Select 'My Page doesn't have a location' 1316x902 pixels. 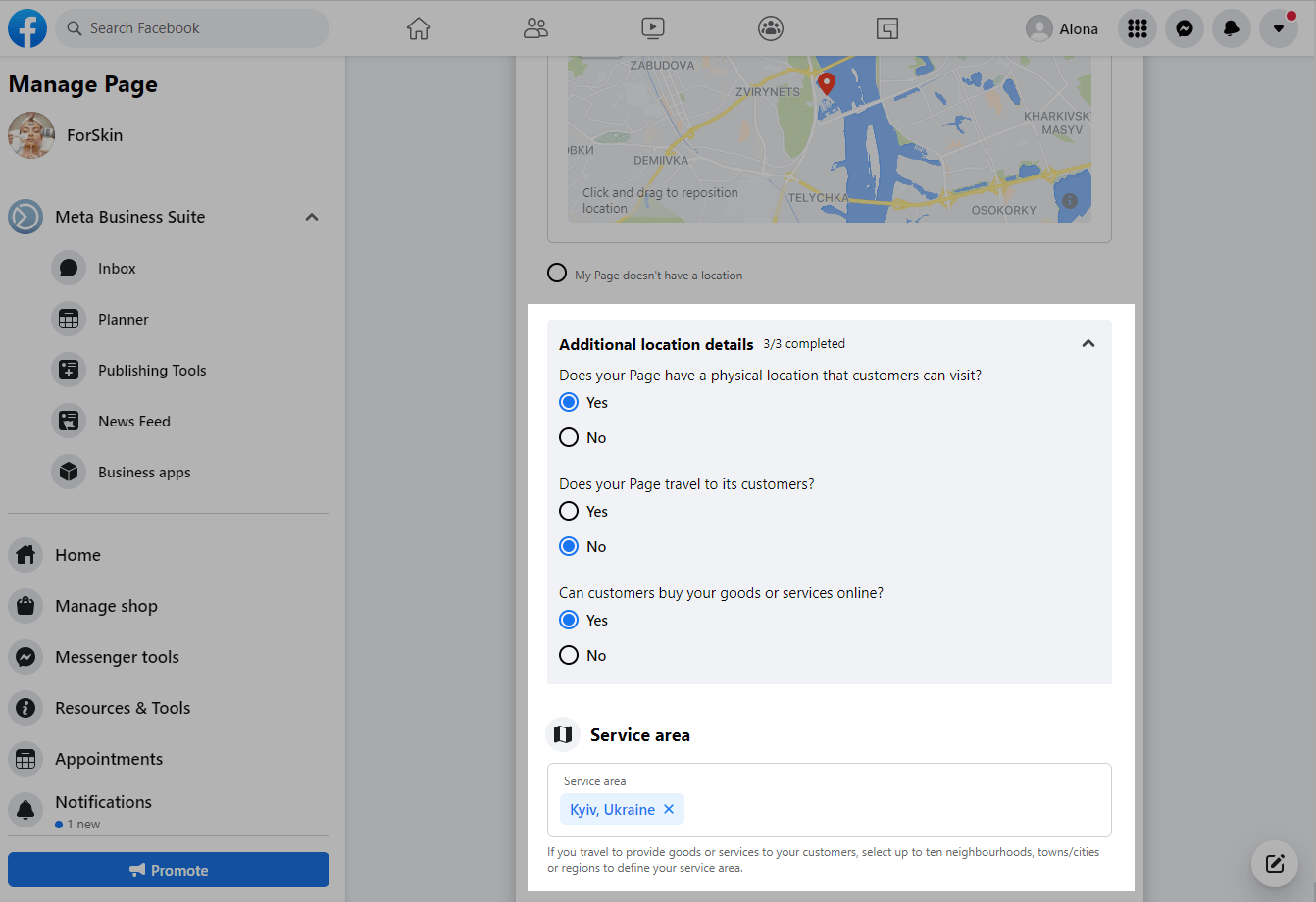(557, 273)
